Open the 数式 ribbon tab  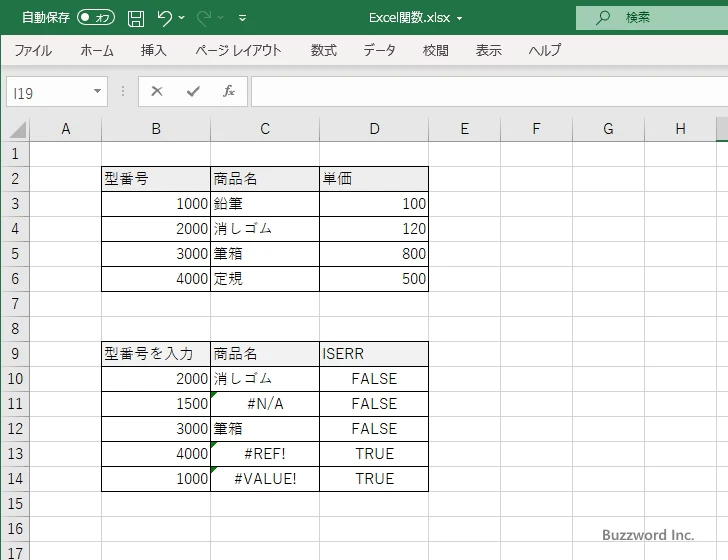(x=324, y=50)
